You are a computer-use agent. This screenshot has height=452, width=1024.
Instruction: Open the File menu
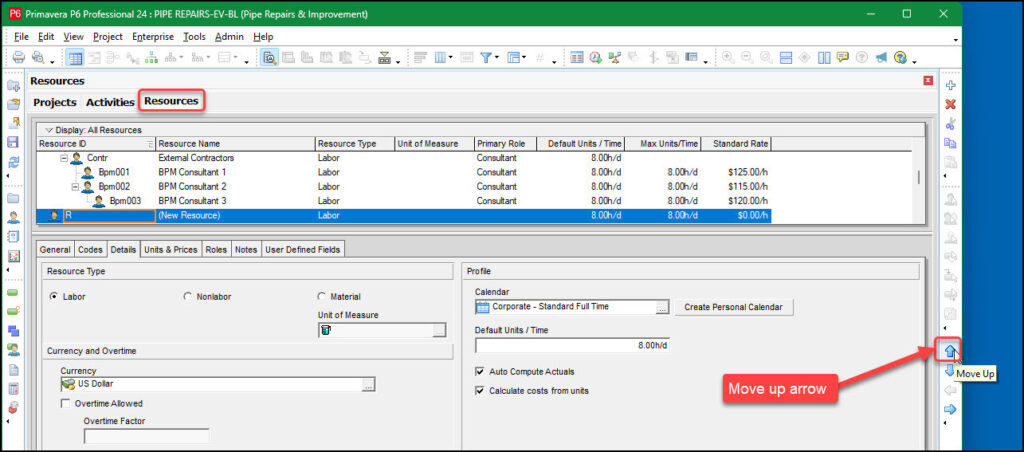click(x=22, y=37)
